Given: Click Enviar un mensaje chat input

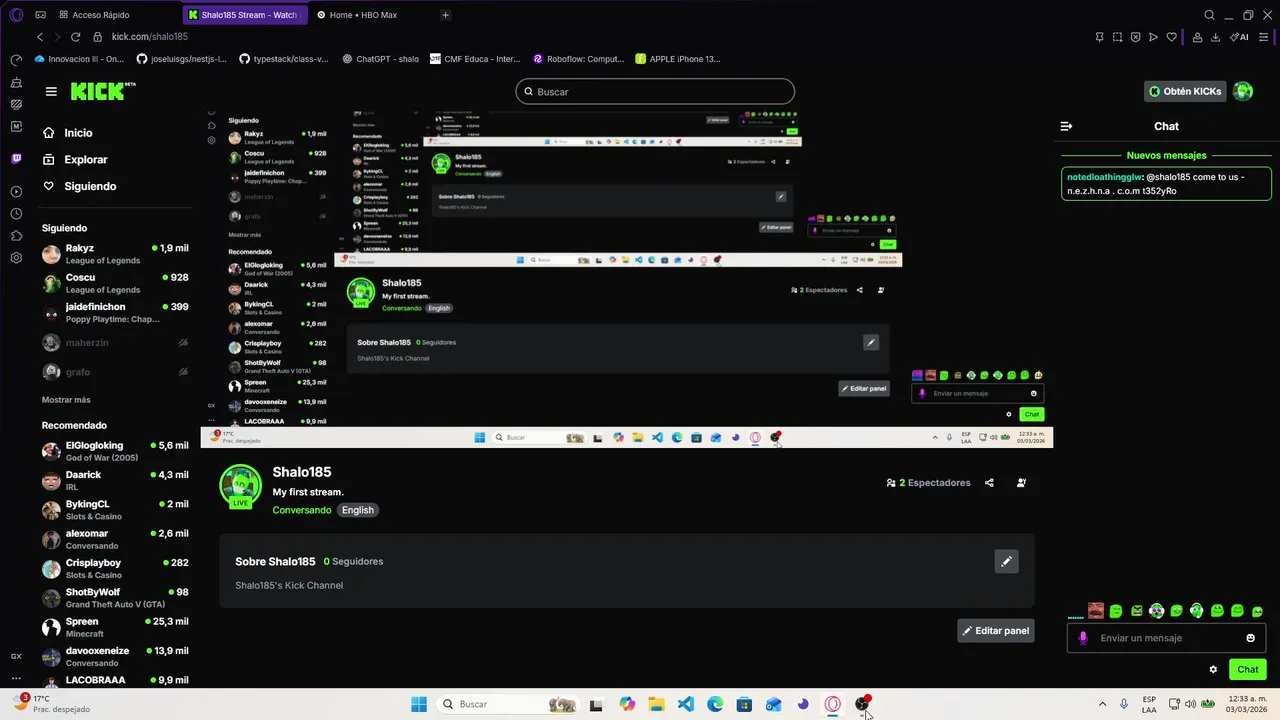Looking at the screenshot, I should click(x=1166, y=638).
